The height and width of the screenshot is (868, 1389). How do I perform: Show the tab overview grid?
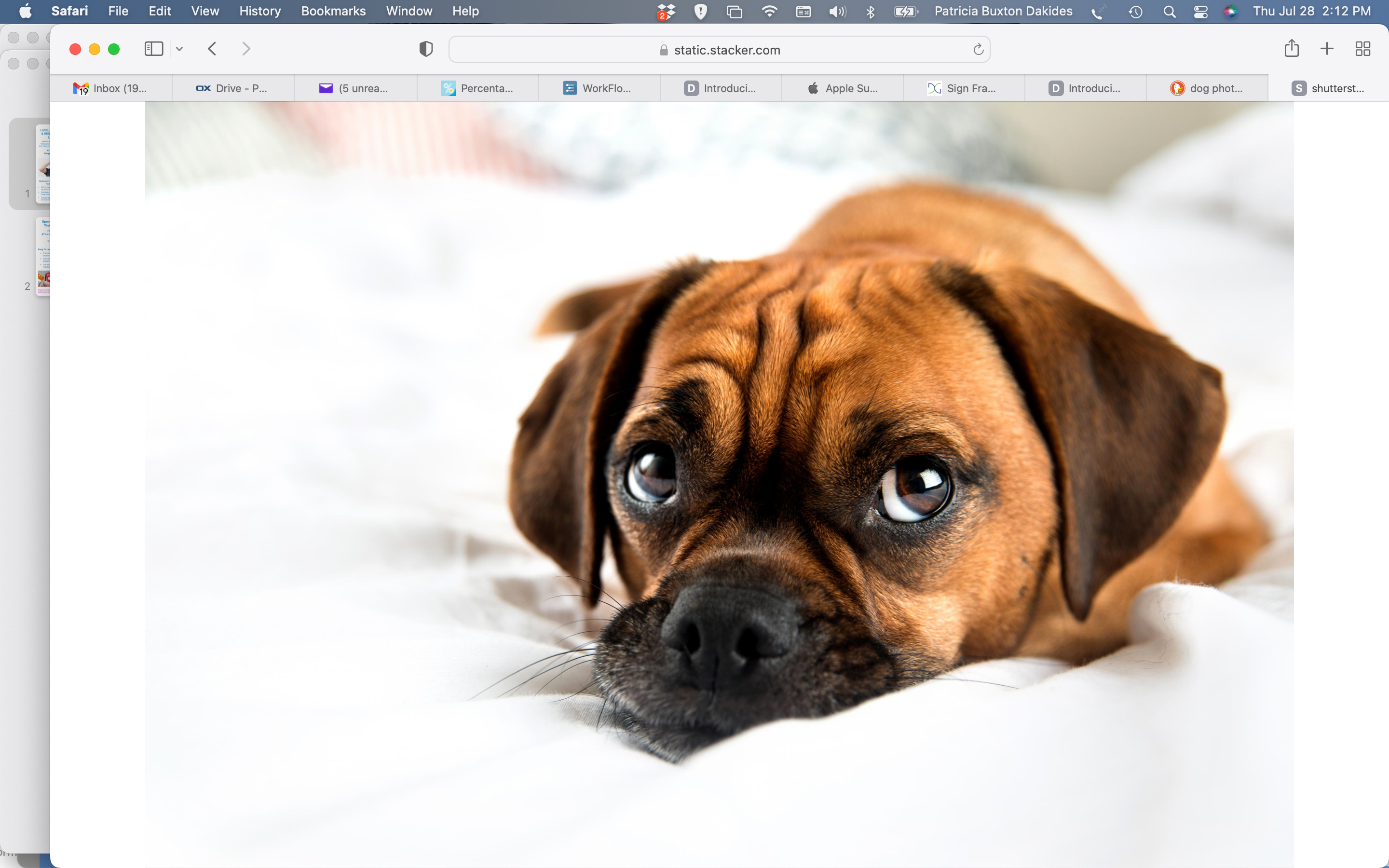point(1362,49)
